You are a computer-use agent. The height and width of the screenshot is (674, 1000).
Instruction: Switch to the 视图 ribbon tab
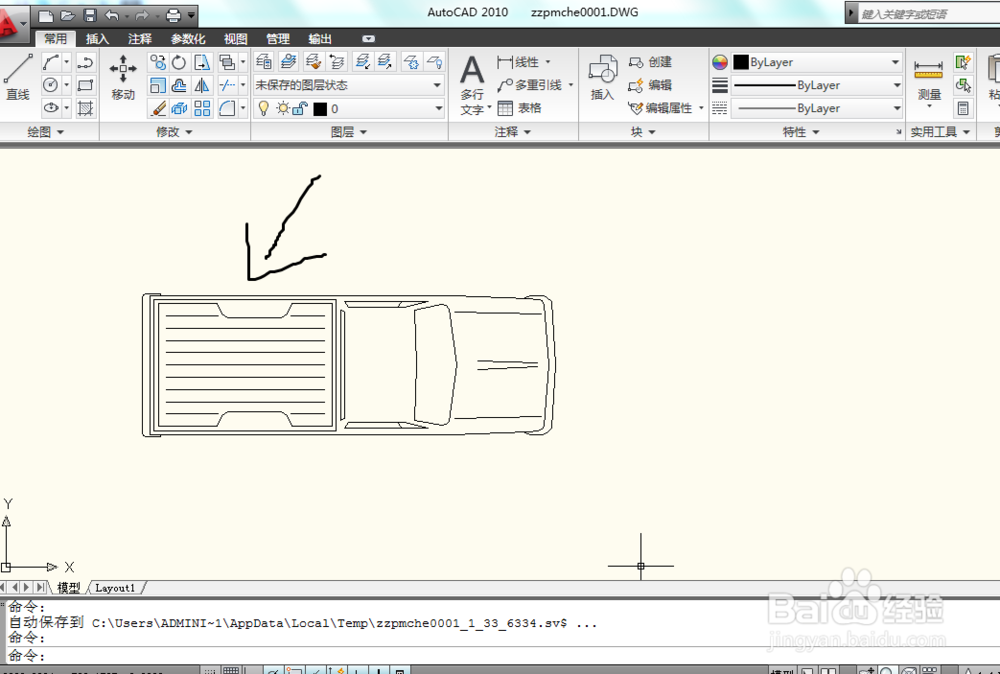[x=235, y=39]
